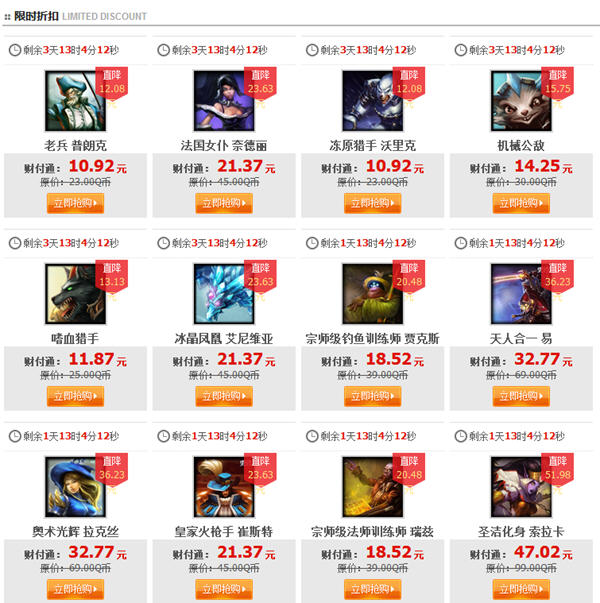Open the 嗜血猎手 wolf skin image
The height and width of the screenshot is (603, 600).
point(75,294)
